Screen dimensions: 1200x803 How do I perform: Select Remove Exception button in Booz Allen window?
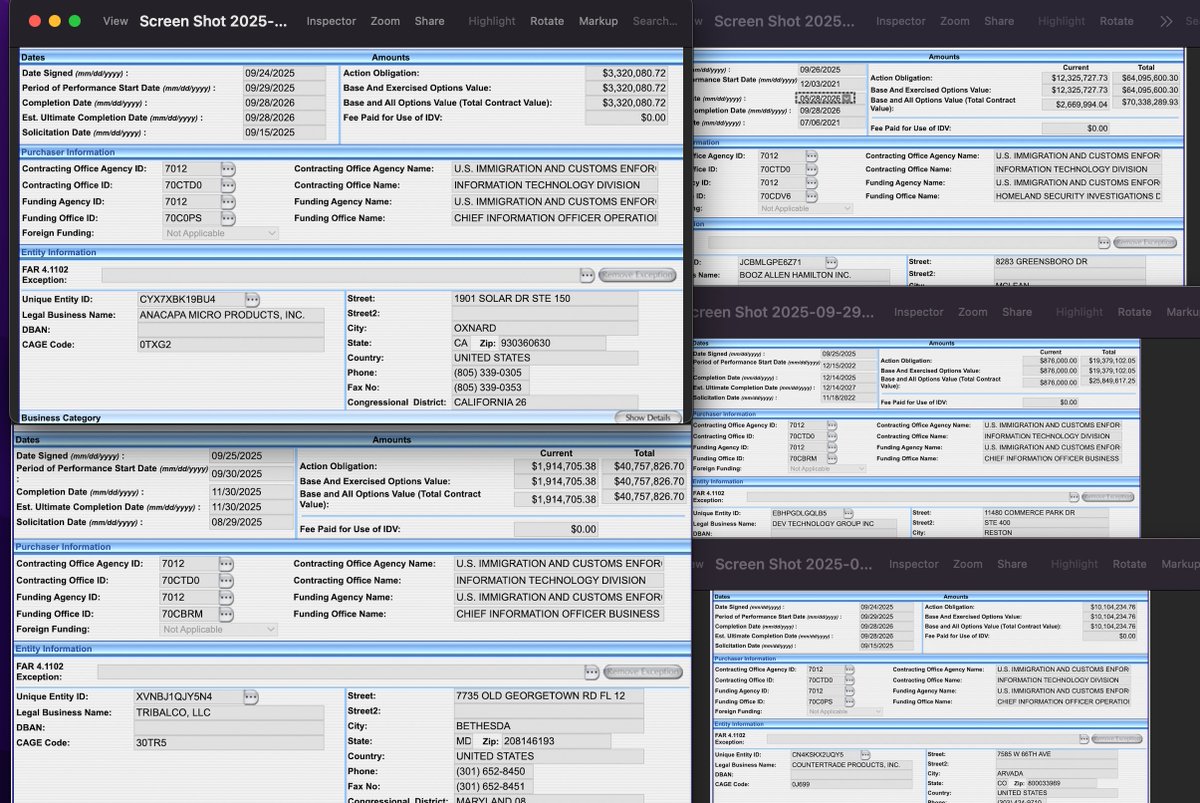[1144, 242]
